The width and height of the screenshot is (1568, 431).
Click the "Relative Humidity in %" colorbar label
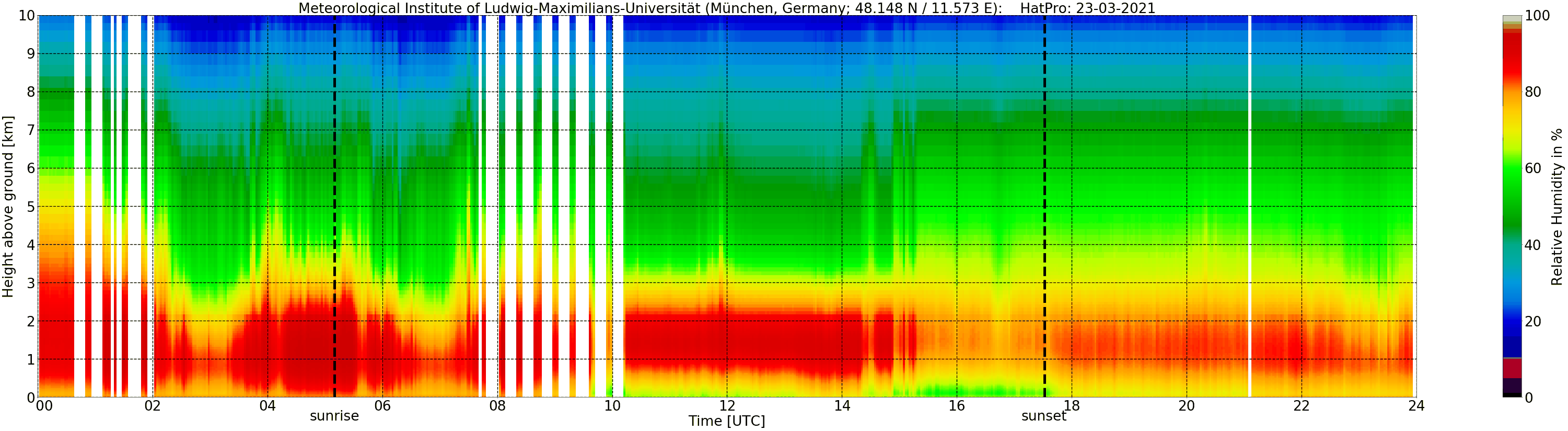click(x=1557, y=207)
